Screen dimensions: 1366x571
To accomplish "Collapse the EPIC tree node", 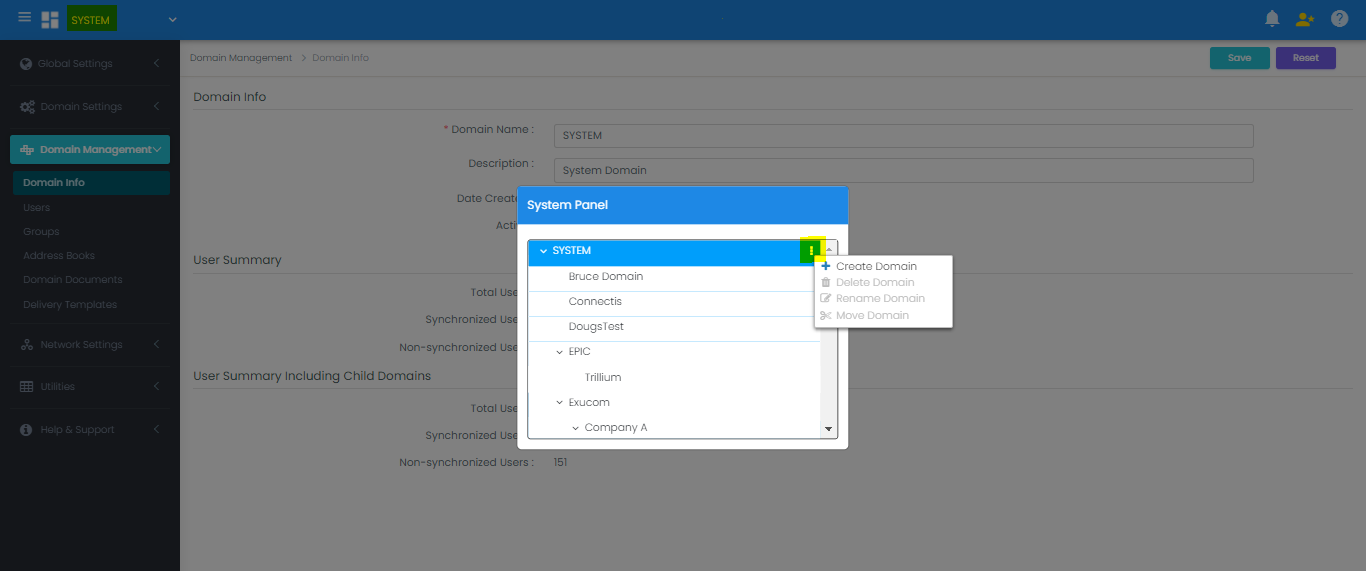I will tap(560, 352).
